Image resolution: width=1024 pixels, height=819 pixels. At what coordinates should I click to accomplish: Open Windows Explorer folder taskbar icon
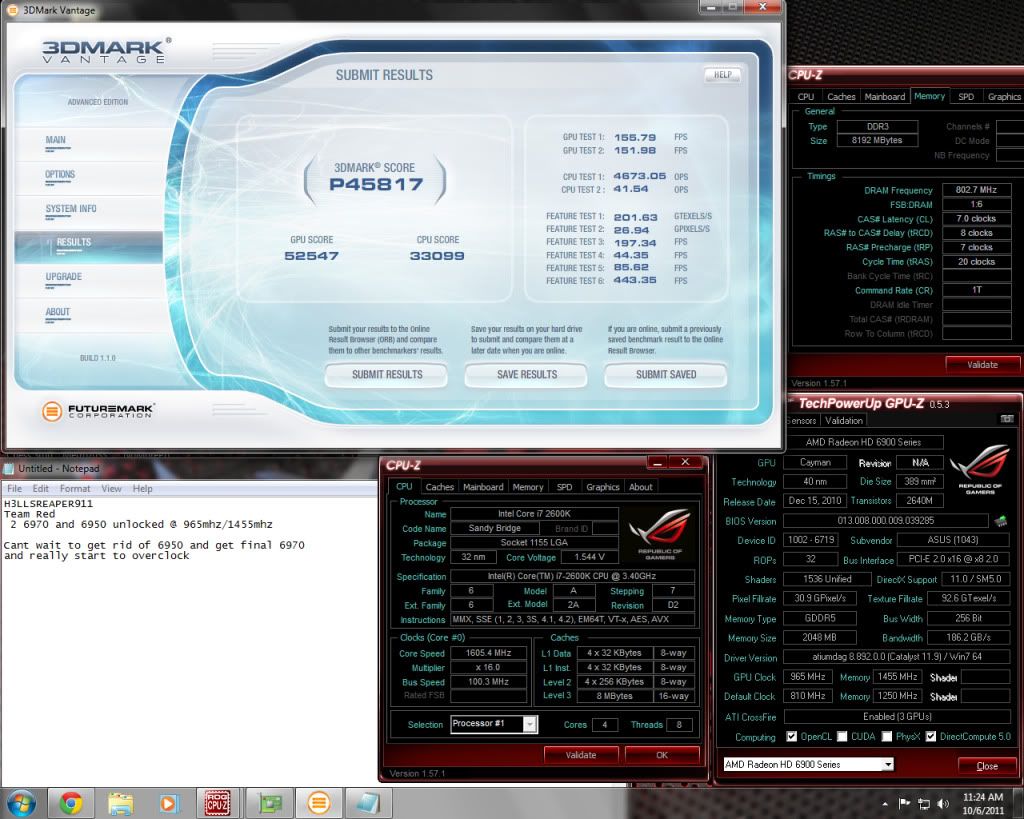point(120,803)
